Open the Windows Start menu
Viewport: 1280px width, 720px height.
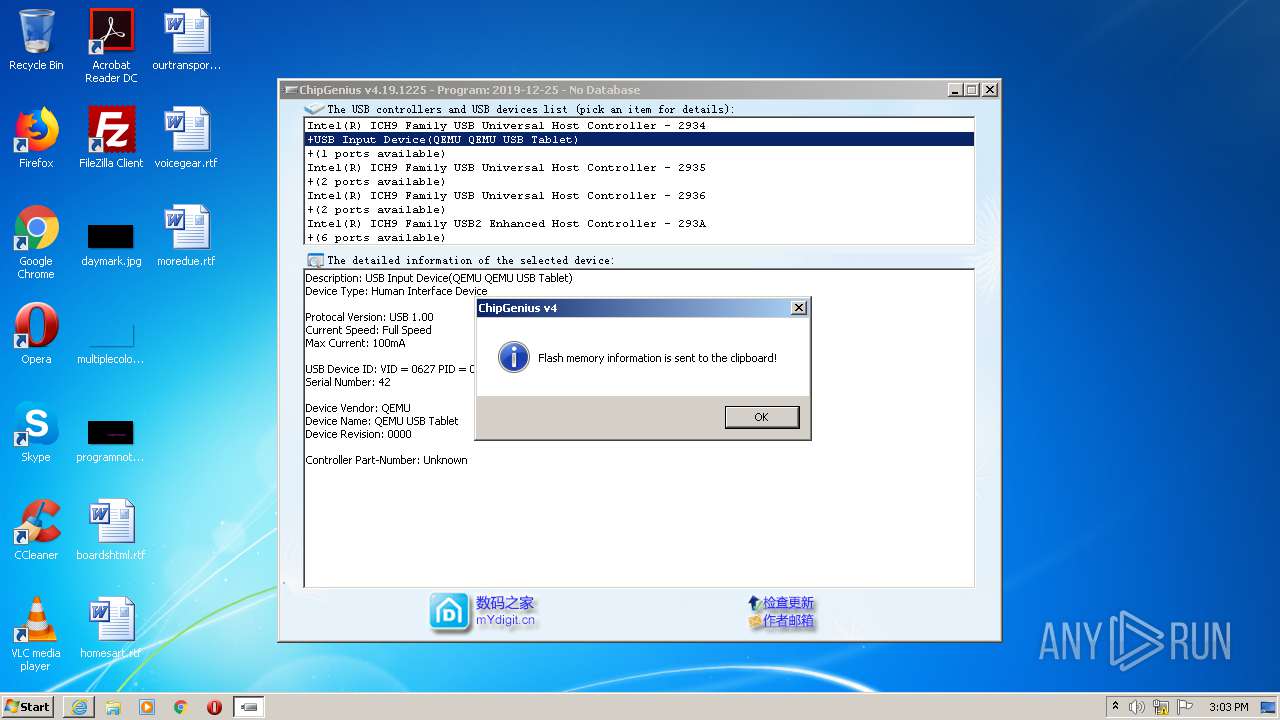click(x=28, y=706)
